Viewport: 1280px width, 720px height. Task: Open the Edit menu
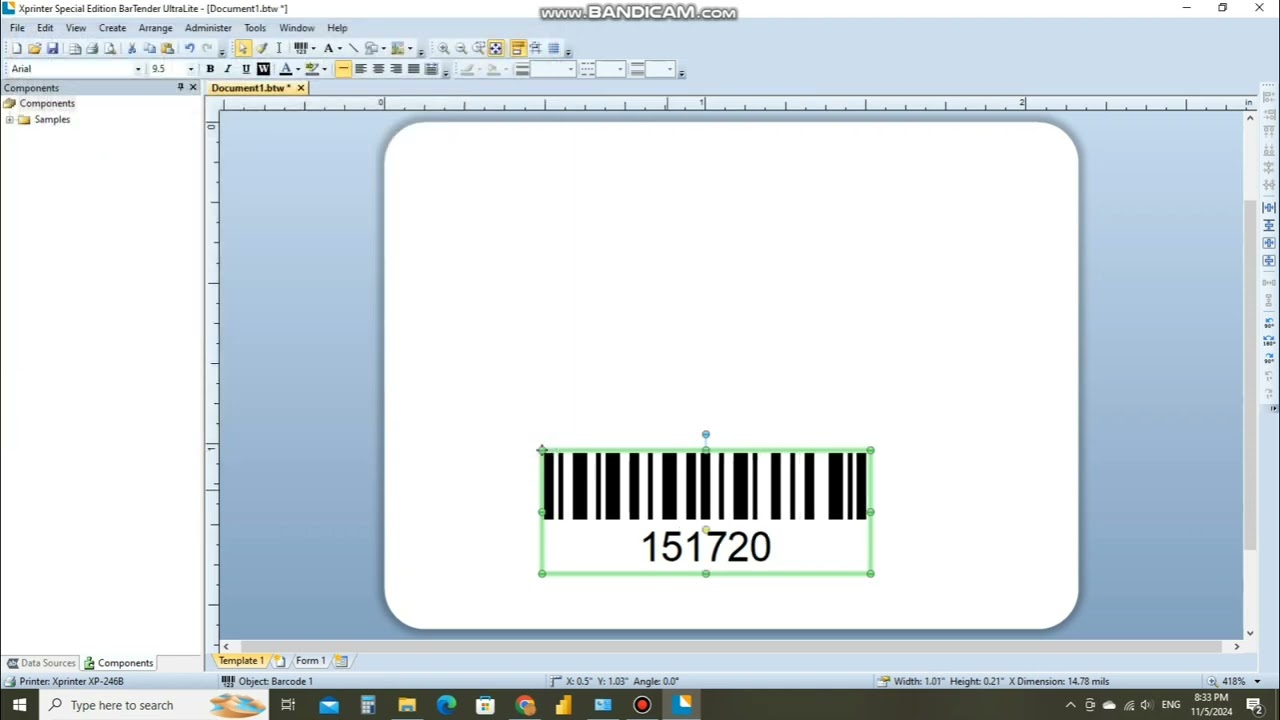point(45,28)
